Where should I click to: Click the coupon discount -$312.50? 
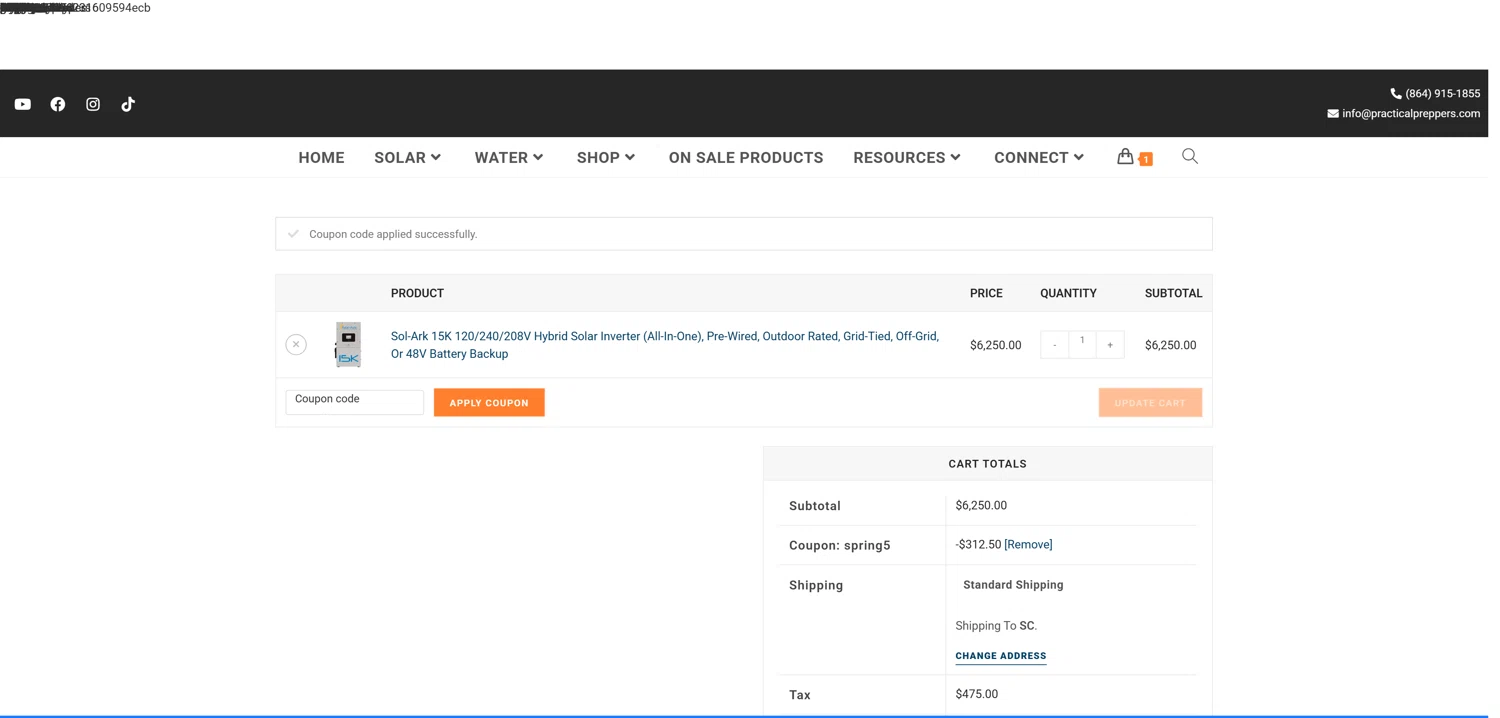click(978, 545)
